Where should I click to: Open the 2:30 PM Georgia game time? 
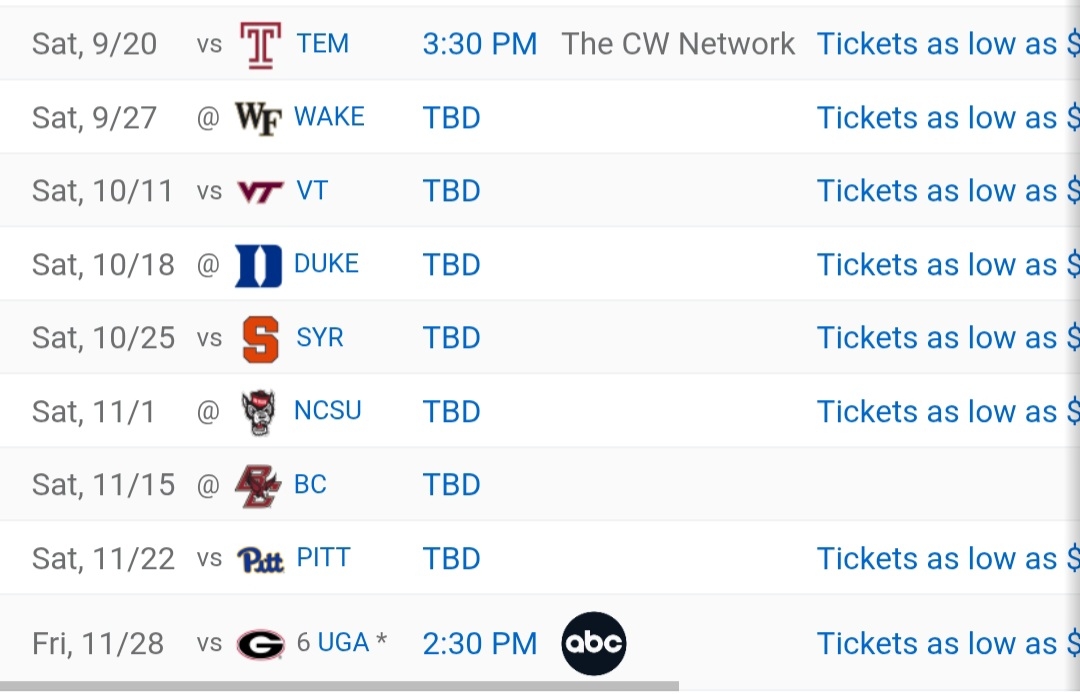[480, 644]
